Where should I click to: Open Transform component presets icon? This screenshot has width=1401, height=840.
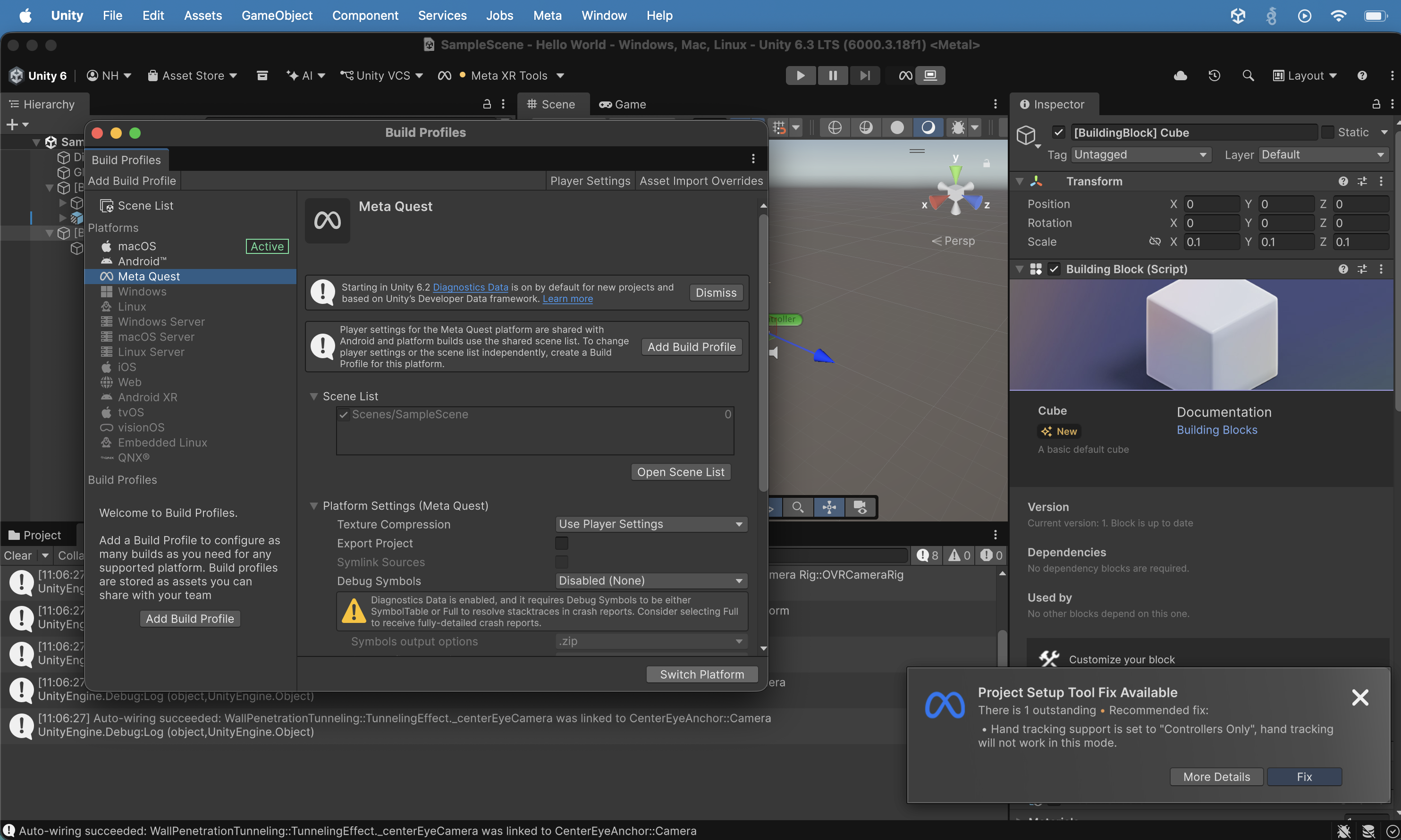(1362, 181)
